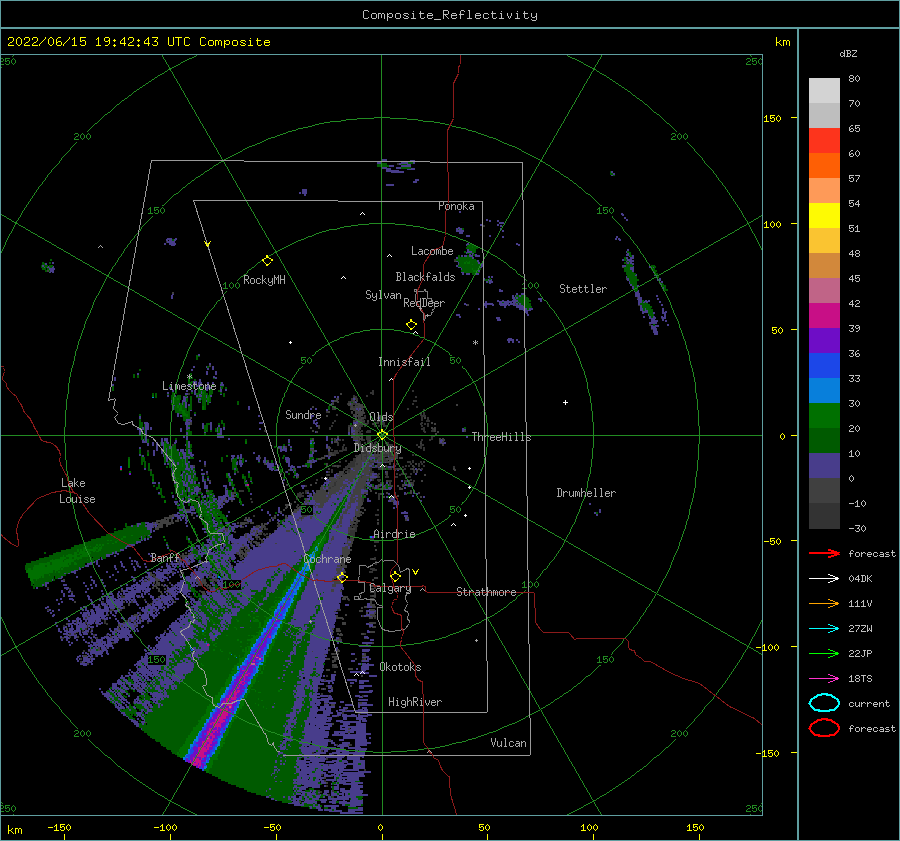Image resolution: width=900 pixels, height=841 pixels.
Task: Click the asterisk marker east of Innisfail
Action: pyautogui.click(x=475, y=343)
